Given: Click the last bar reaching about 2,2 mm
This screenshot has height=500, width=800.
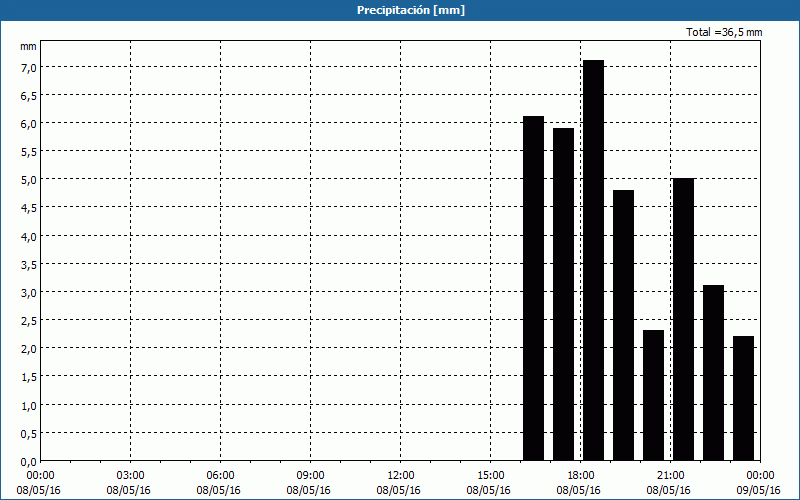Looking at the screenshot, I should [x=743, y=398].
